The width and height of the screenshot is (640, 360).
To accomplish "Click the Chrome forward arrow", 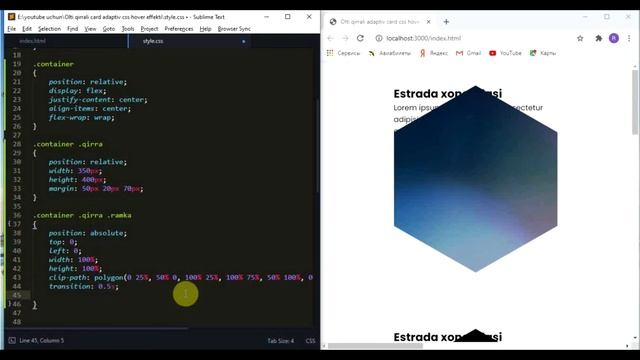I will [x=345, y=38].
